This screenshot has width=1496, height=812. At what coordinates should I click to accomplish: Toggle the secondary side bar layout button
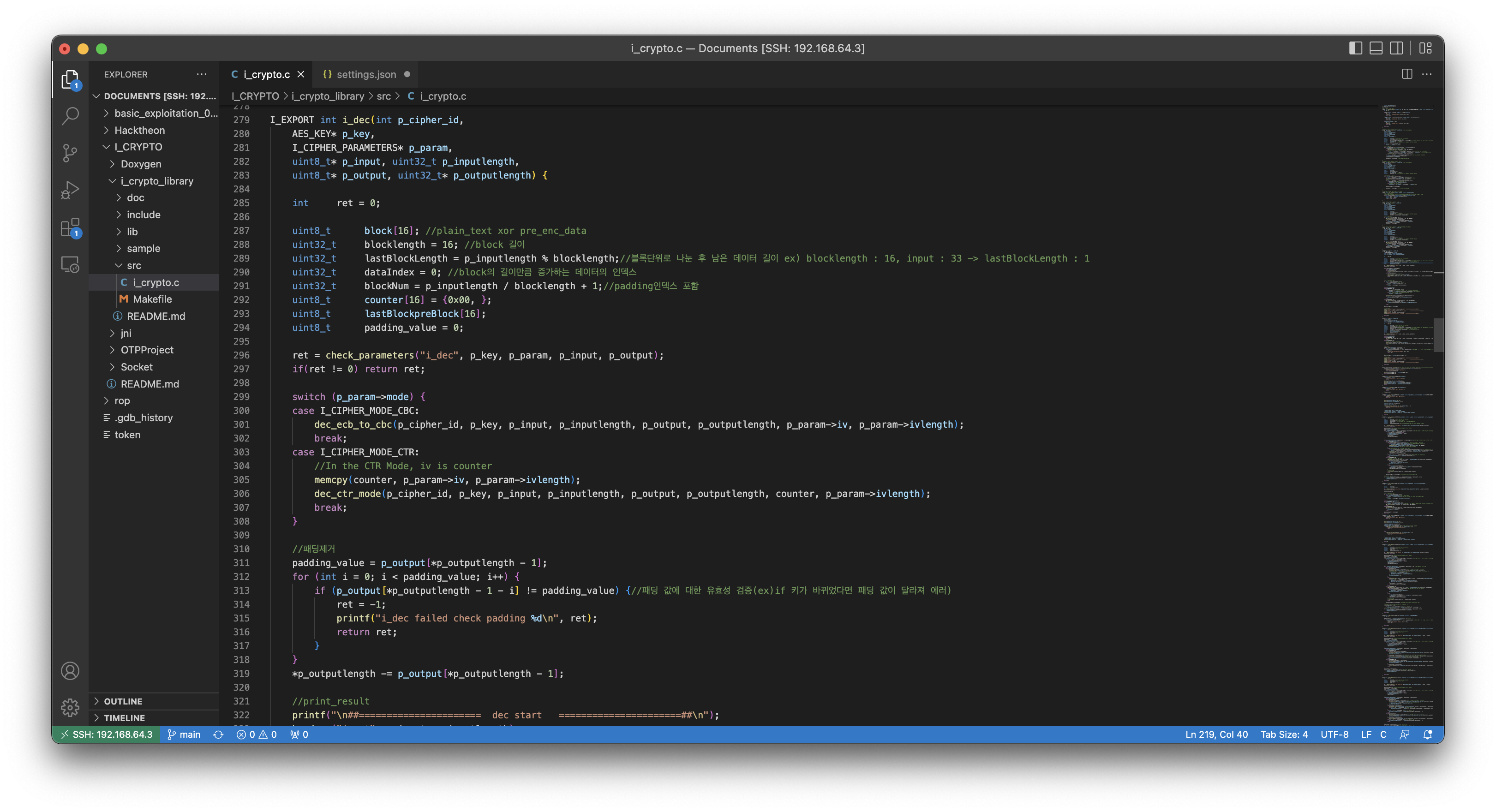[1396, 48]
